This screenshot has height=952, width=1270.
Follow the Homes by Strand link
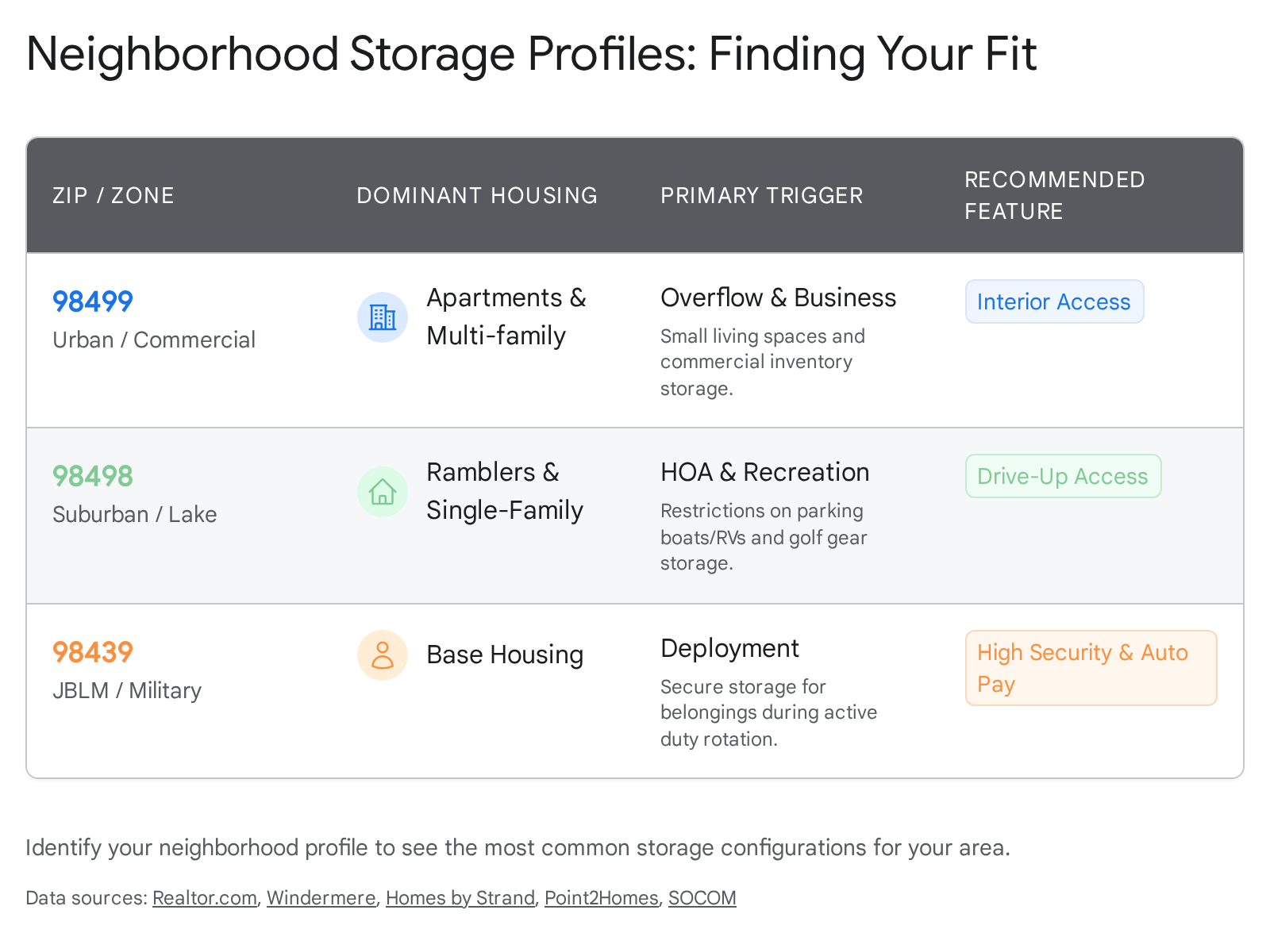[460, 898]
